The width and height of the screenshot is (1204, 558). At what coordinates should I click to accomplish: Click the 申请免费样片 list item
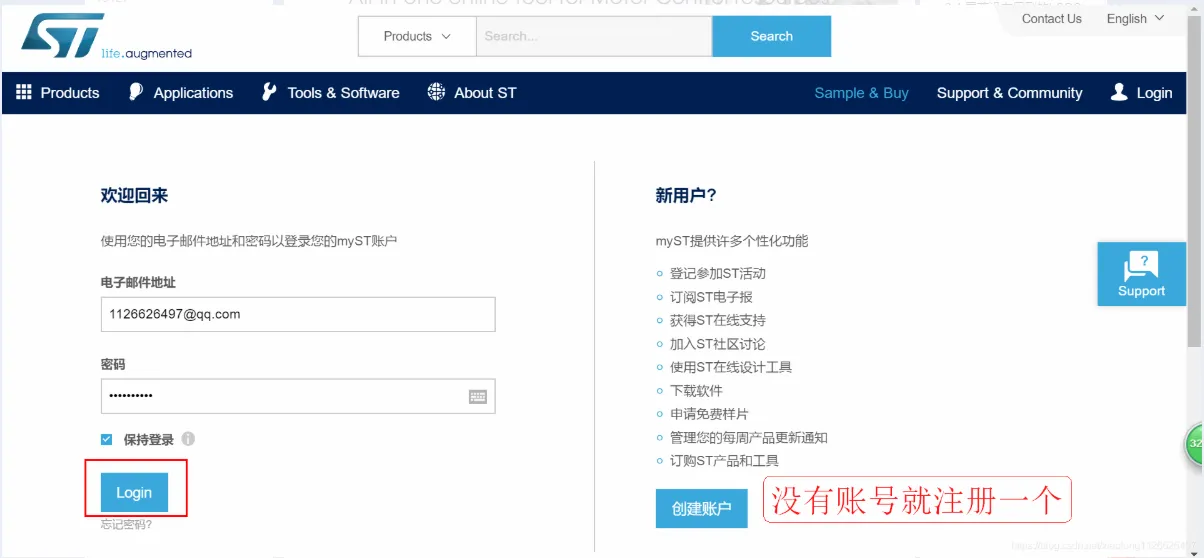click(709, 414)
